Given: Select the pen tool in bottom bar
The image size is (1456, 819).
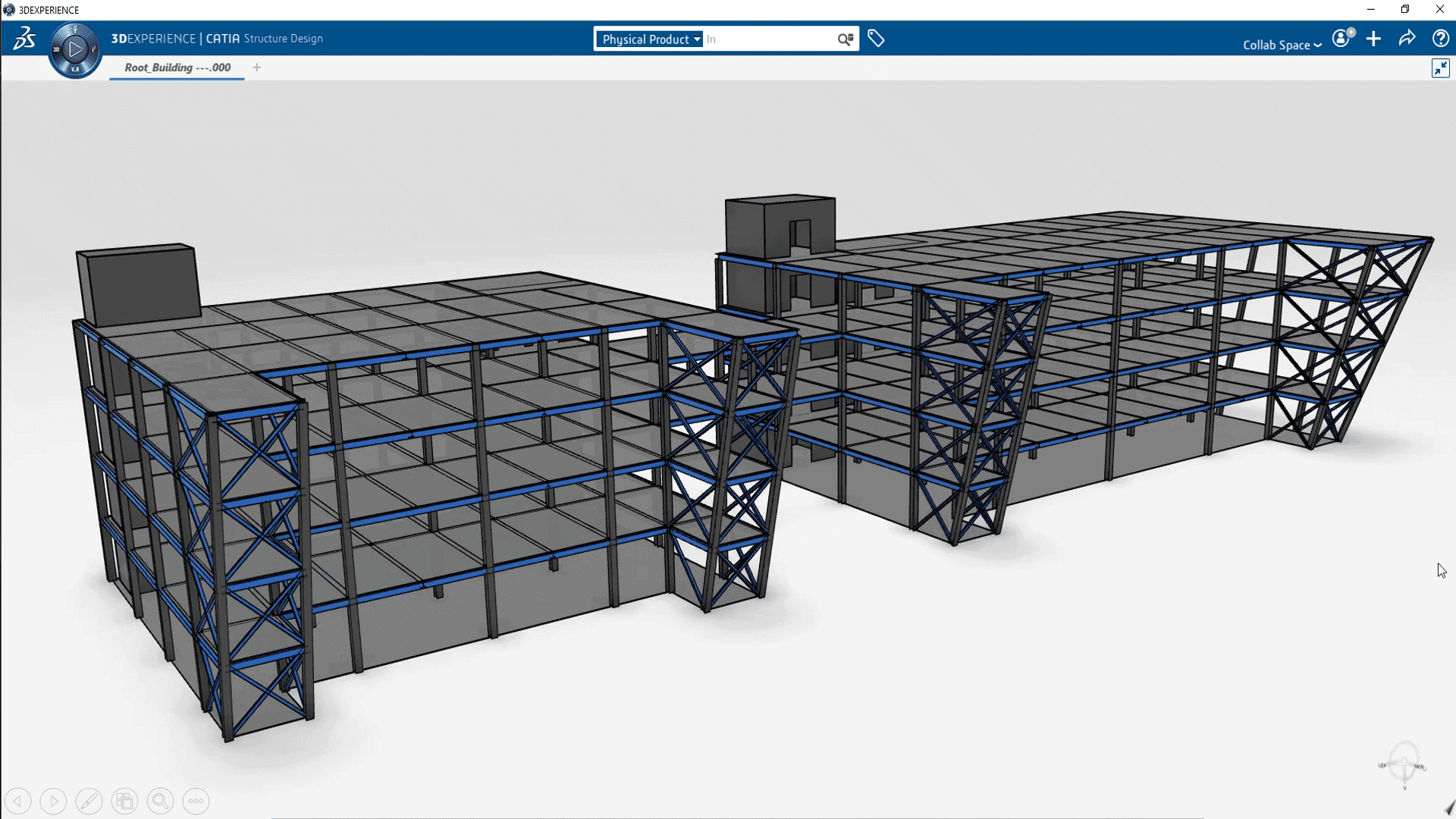Looking at the screenshot, I should 89,801.
